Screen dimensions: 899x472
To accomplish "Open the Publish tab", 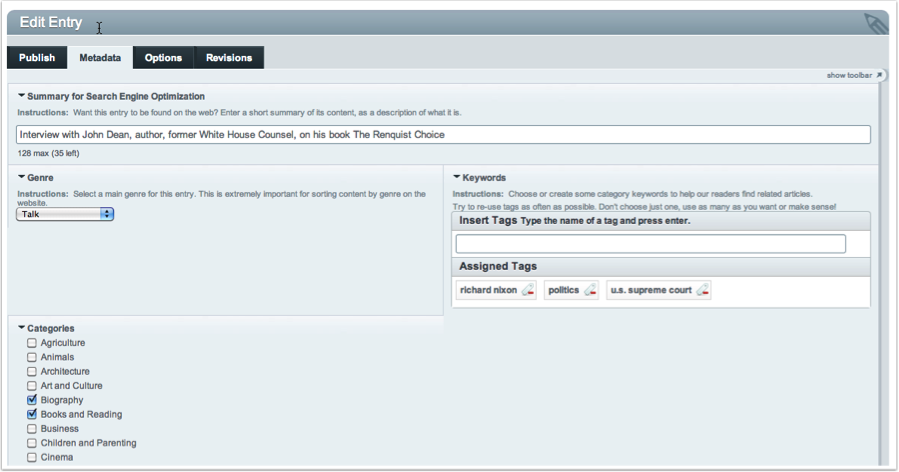I will point(37,57).
